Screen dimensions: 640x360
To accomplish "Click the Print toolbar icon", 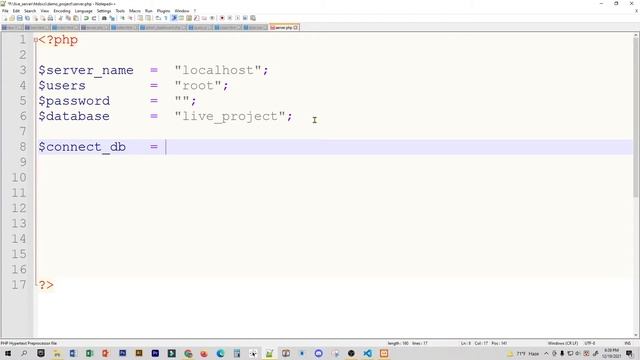I will [x=50, y=18].
